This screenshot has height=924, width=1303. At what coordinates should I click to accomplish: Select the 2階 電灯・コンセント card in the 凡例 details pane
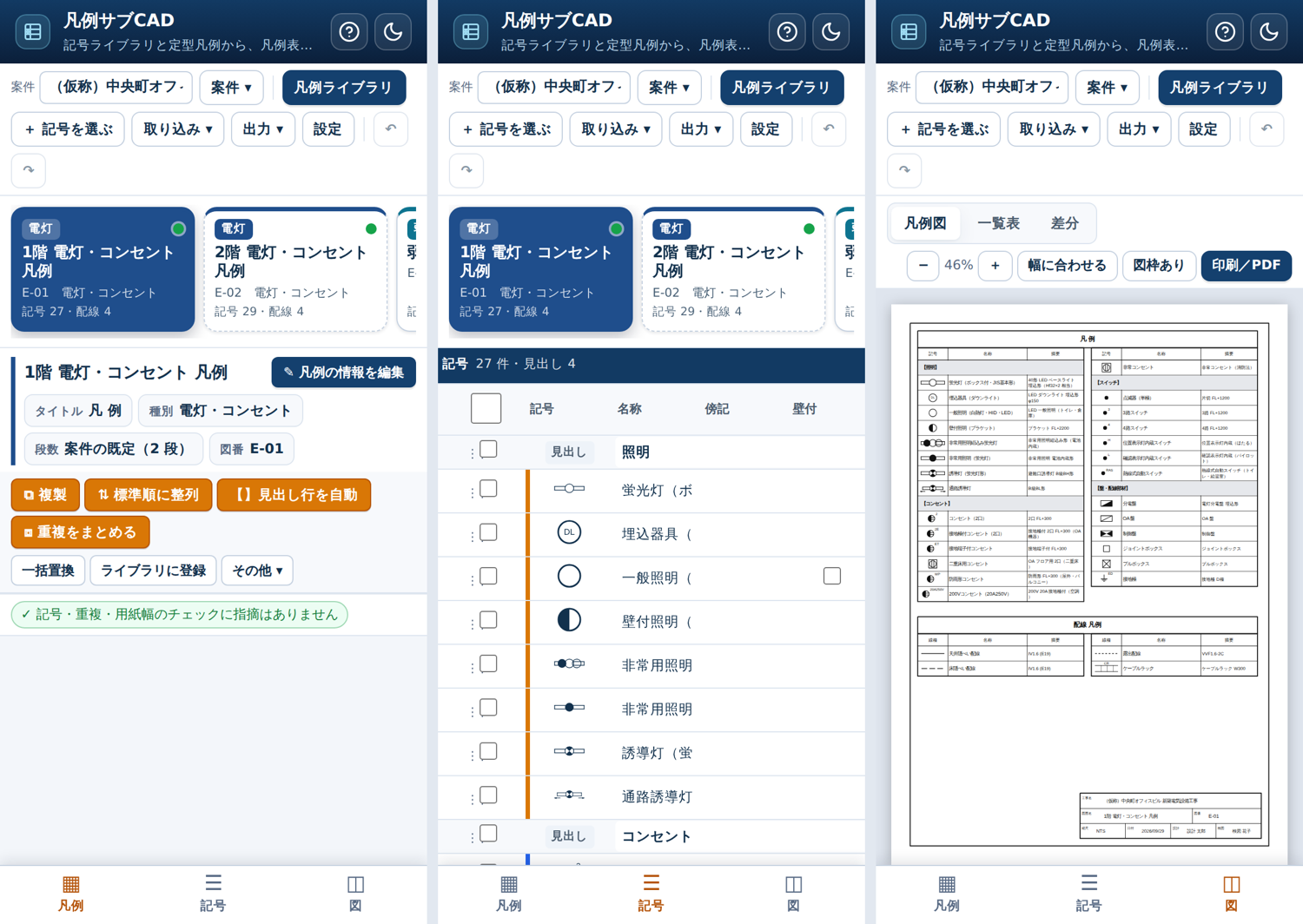click(295, 269)
